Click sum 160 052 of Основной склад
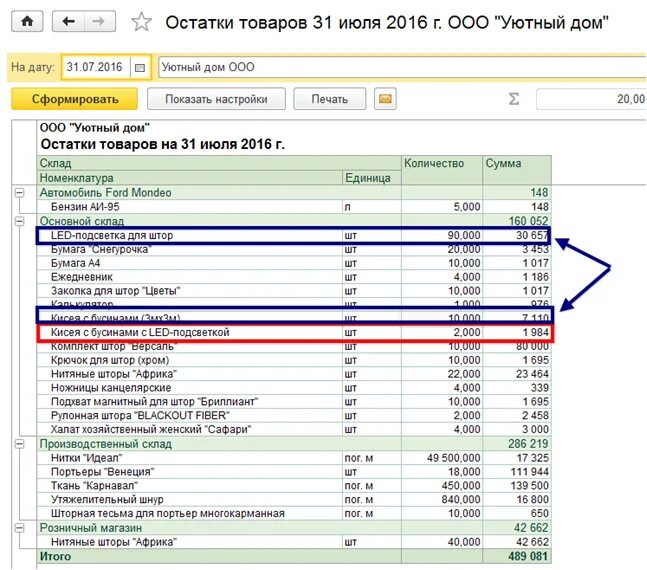This screenshot has width=647, height=570. coord(528,221)
